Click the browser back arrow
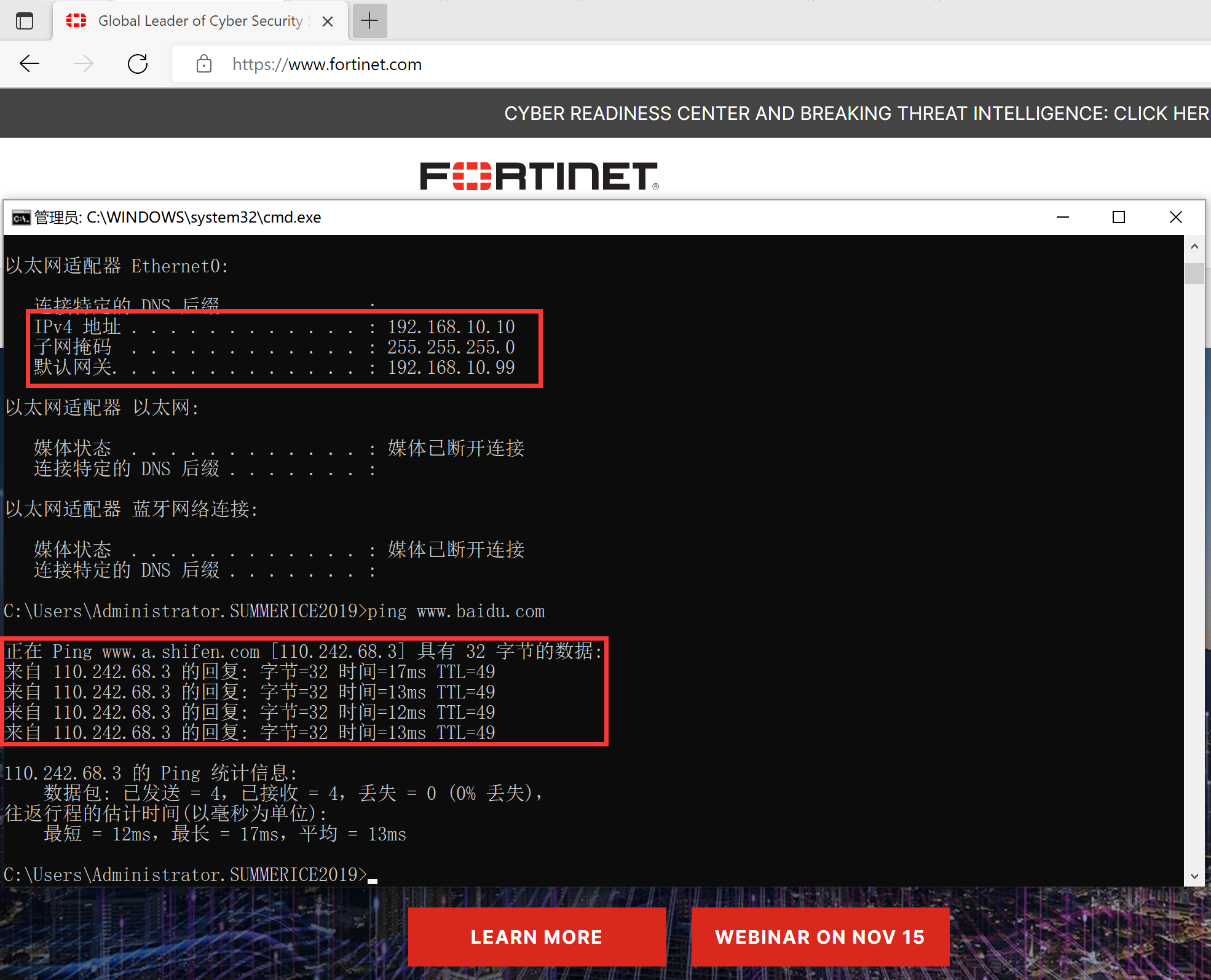This screenshot has height=980, width=1211. (x=30, y=63)
